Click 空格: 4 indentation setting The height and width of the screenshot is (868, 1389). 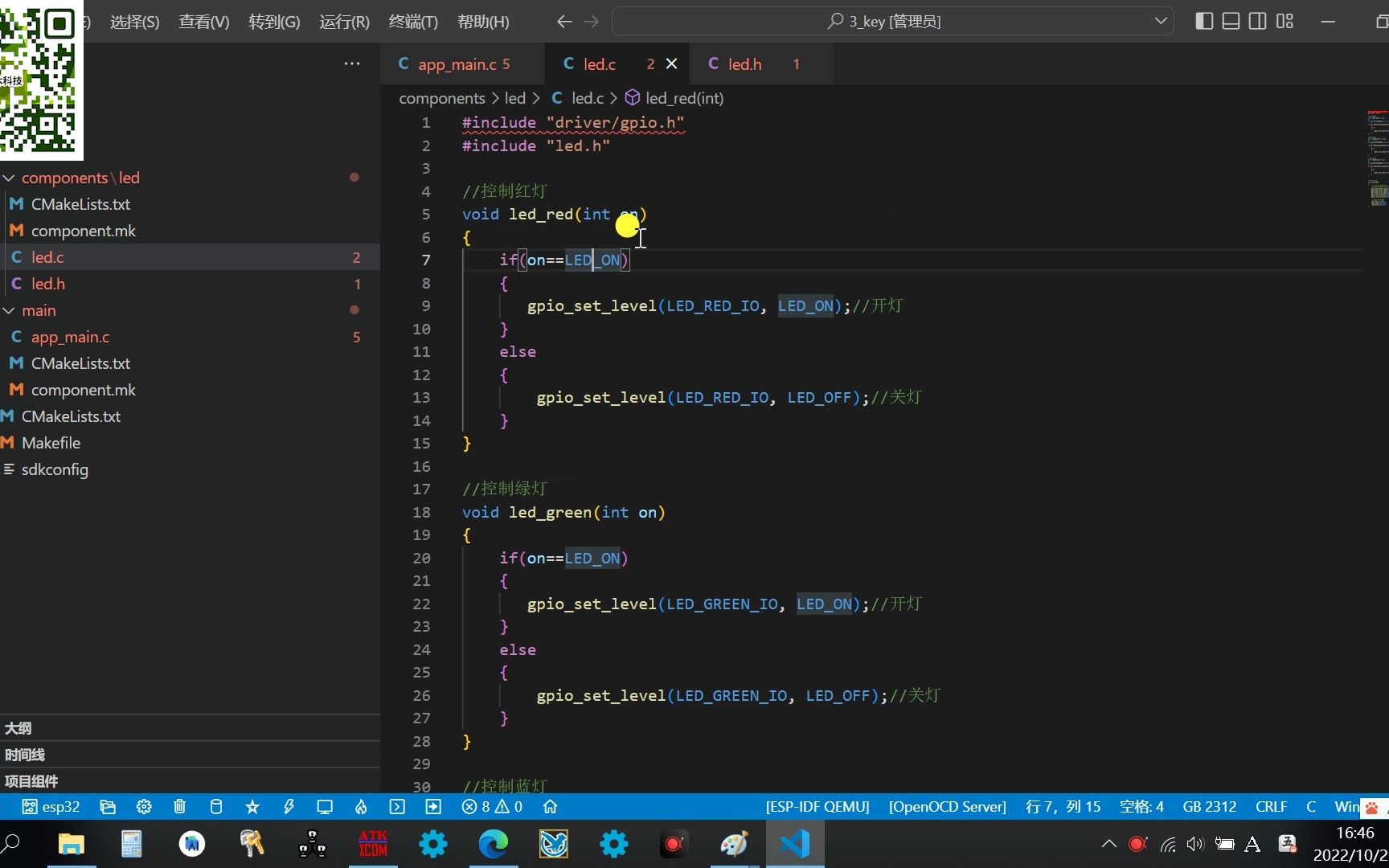pyautogui.click(x=1141, y=806)
